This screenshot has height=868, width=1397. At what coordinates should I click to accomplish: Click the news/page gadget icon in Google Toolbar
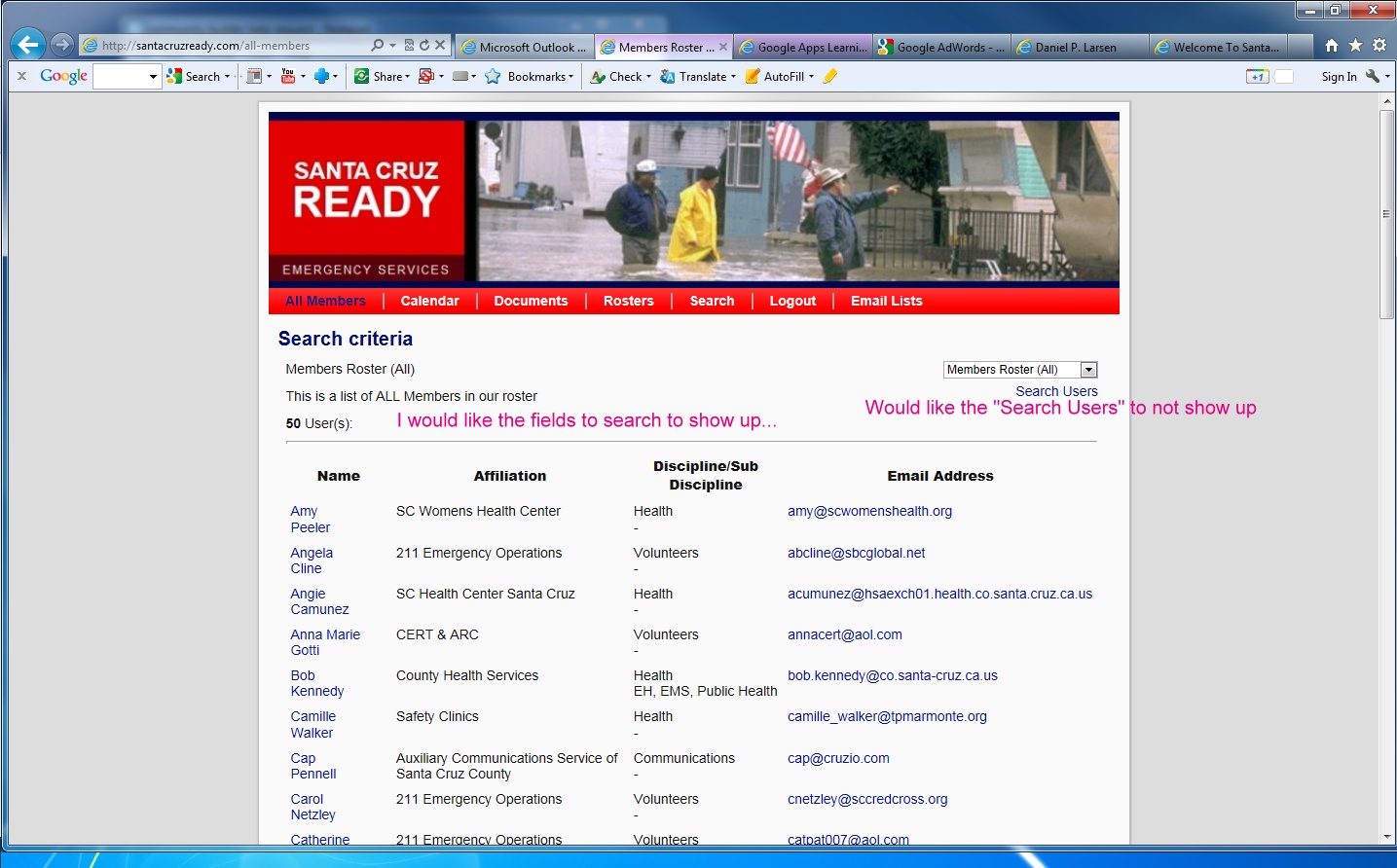pos(254,76)
